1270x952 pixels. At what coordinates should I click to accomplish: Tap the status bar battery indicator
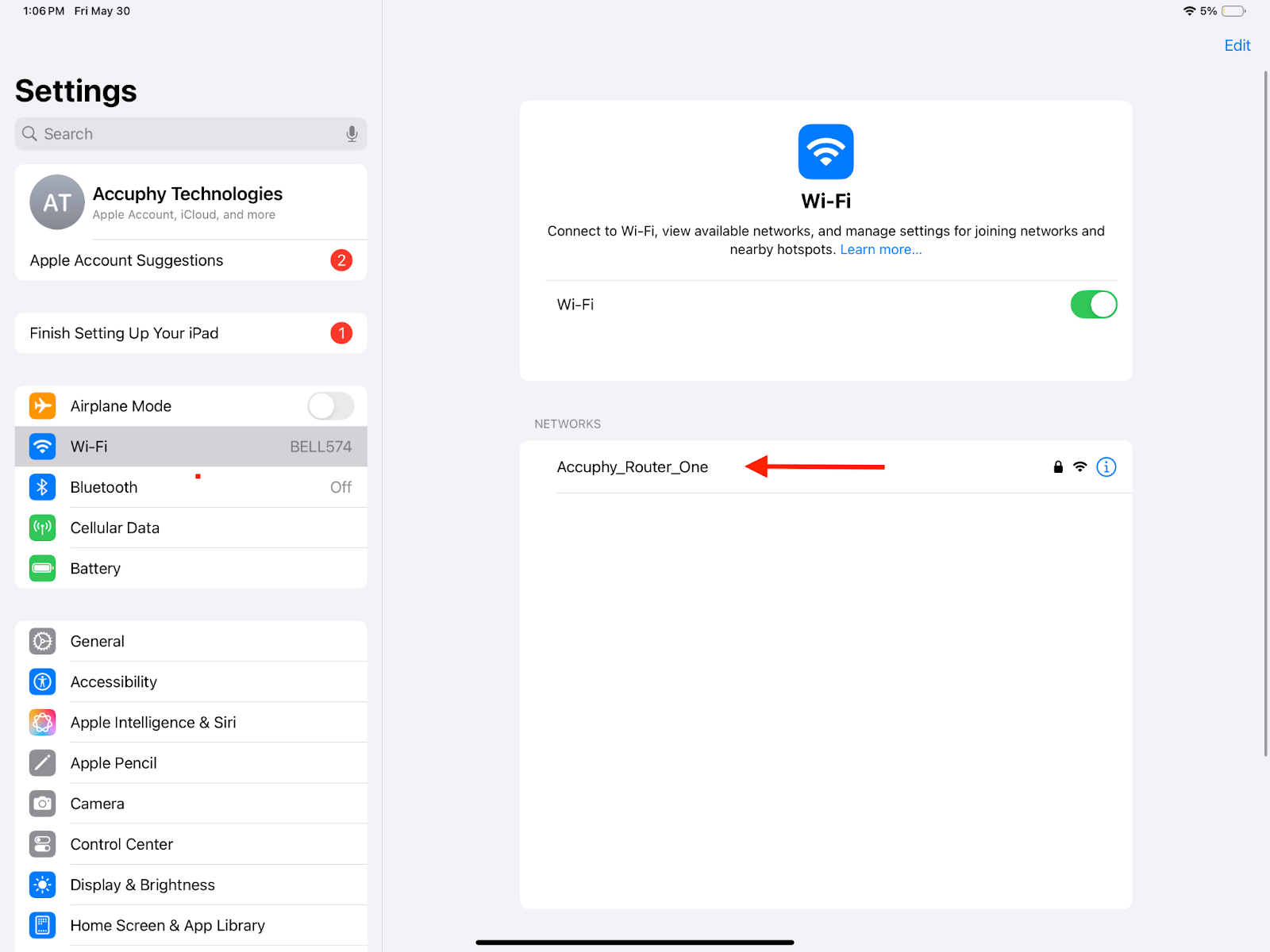click(x=1233, y=11)
